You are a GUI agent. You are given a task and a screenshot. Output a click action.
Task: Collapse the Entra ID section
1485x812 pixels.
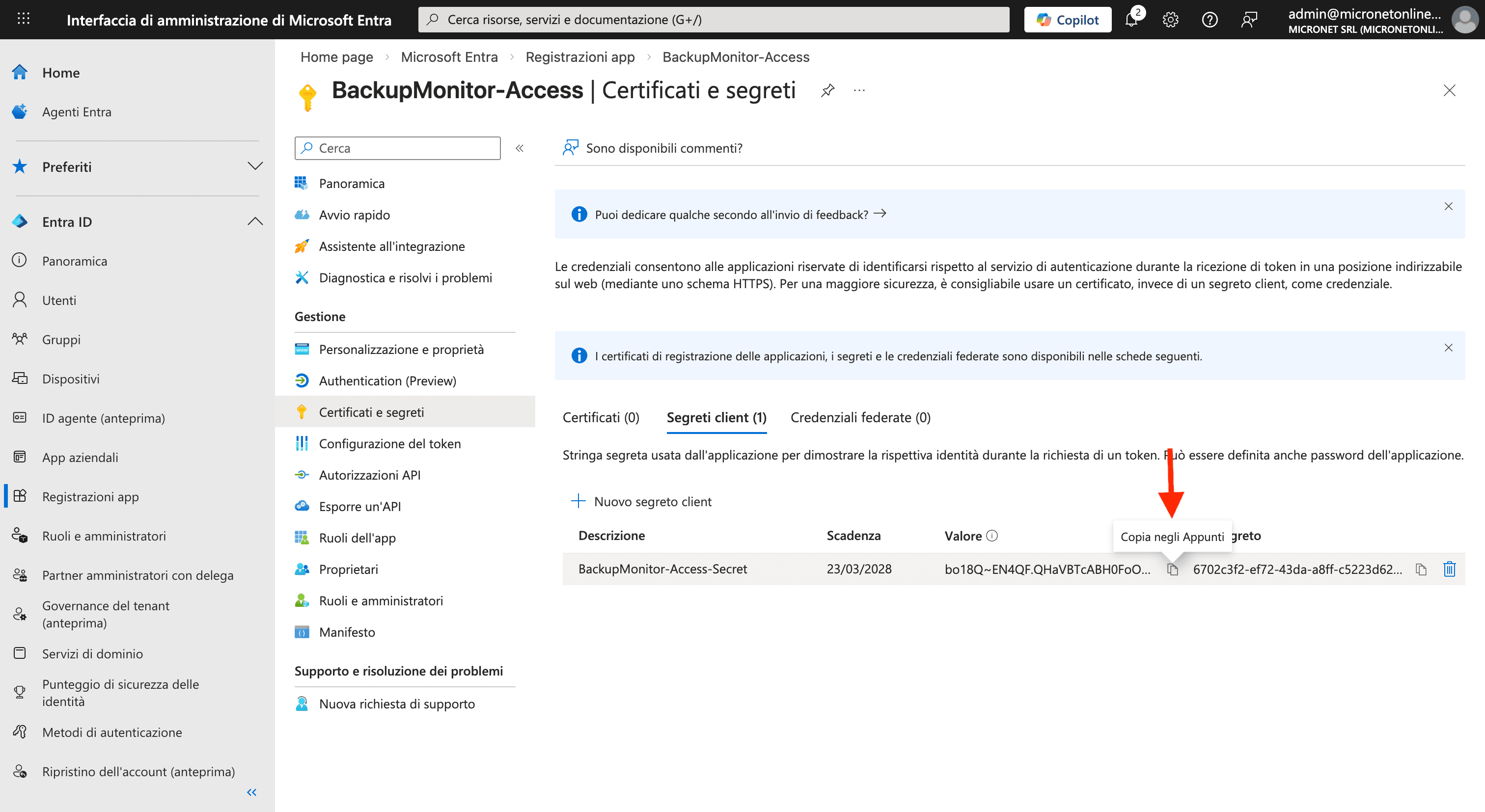coord(255,222)
